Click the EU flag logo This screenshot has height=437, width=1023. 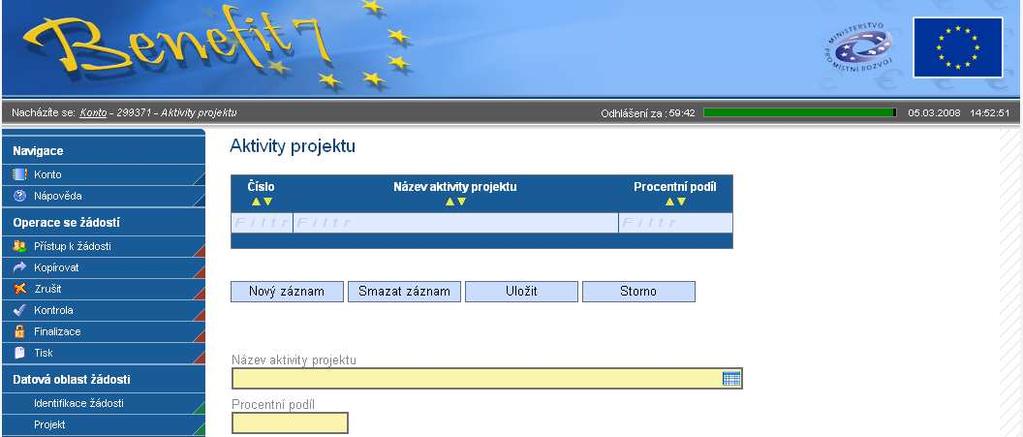click(x=958, y=47)
